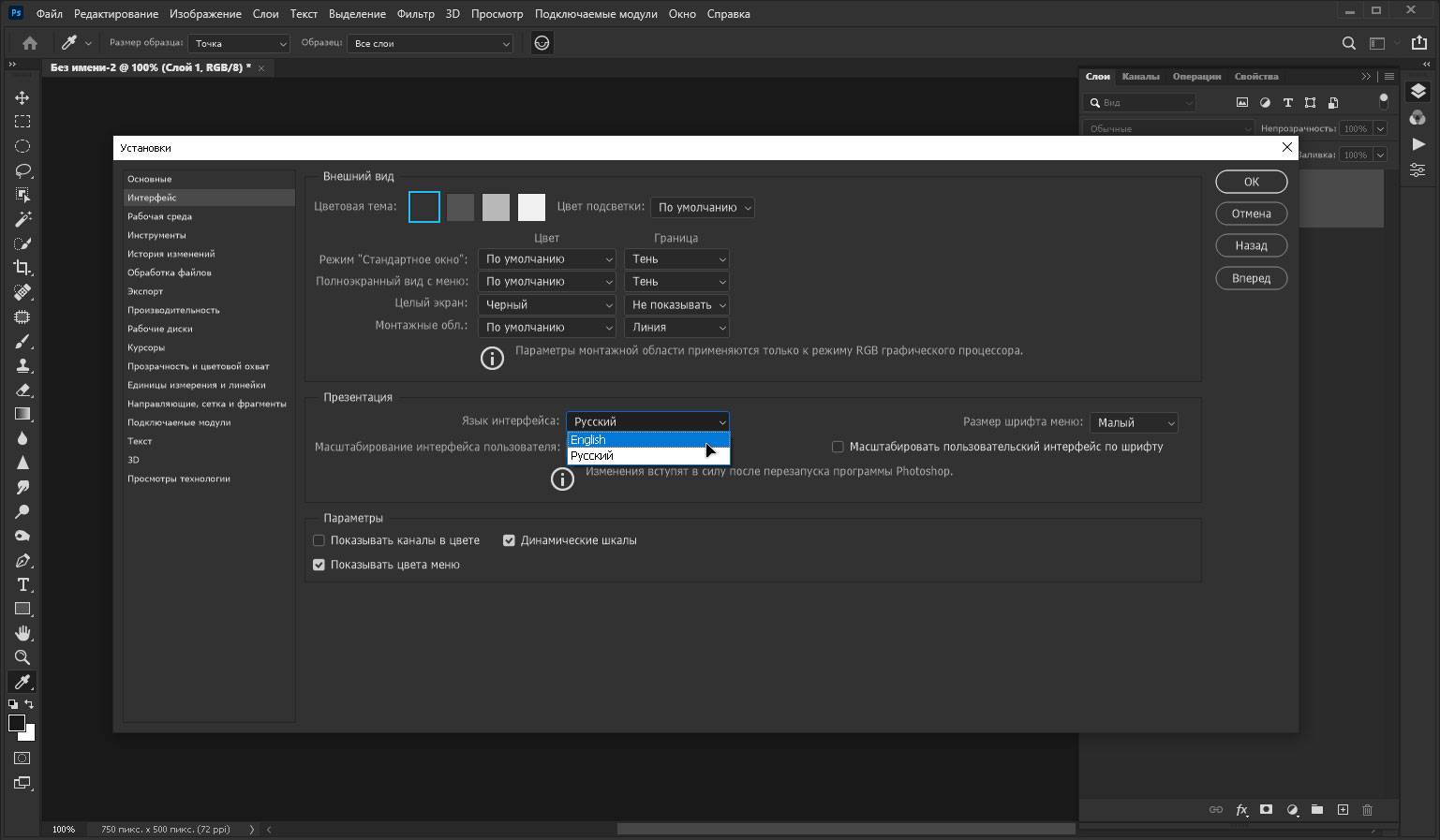Click the Eyedropper tool in toolbar

pyautogui.click(x=22, y=682)
